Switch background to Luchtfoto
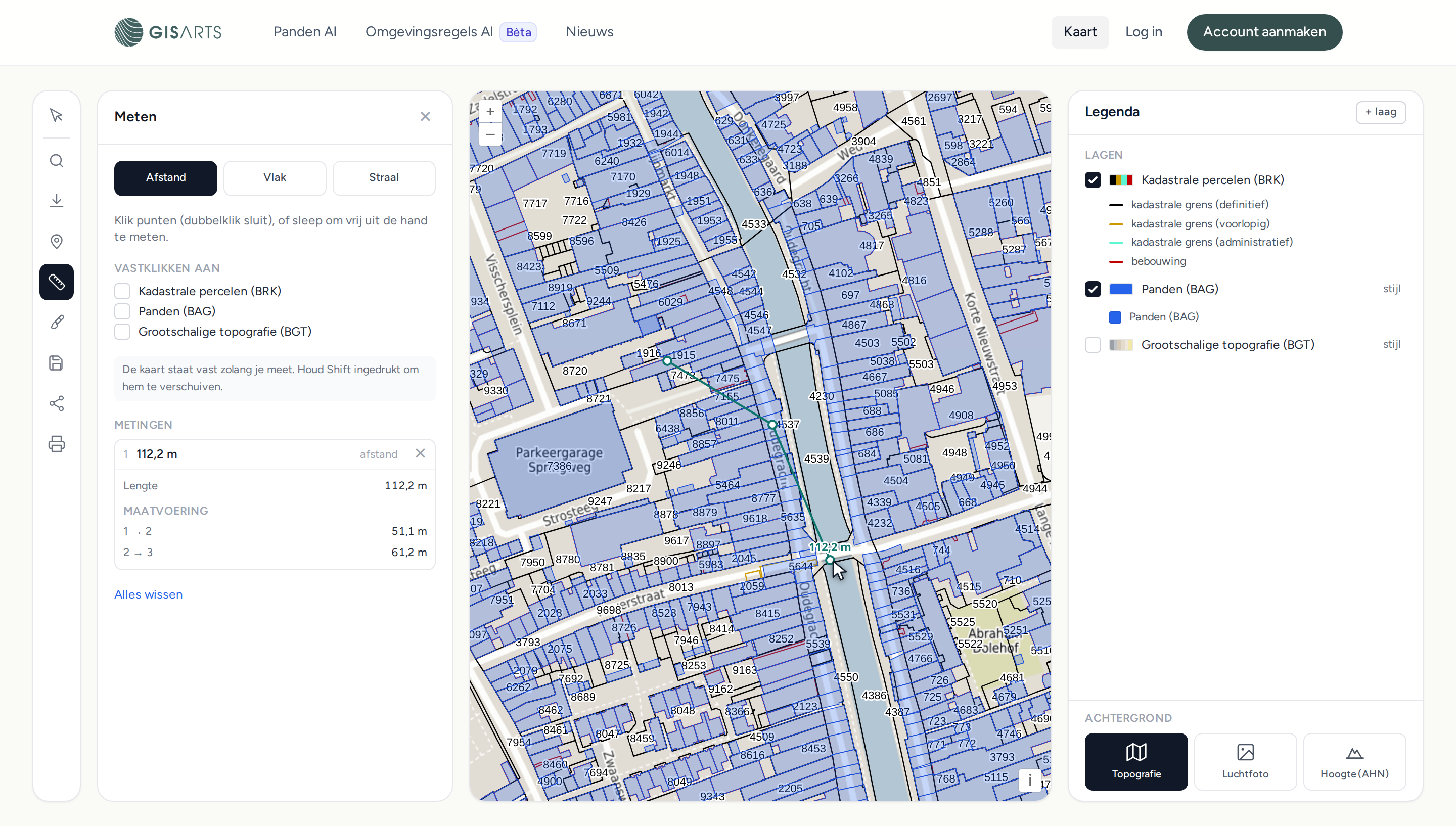Viewport: 1456px width, 826px height. click(x=1246, y=761)
